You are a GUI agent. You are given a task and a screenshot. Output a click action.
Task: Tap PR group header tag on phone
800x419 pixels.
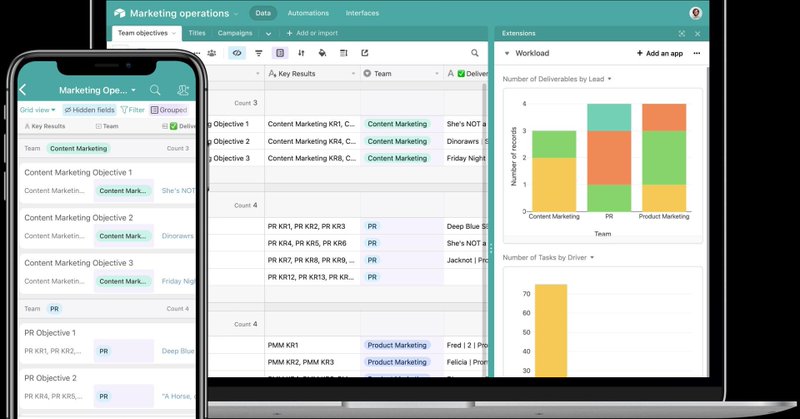(55, 309)
